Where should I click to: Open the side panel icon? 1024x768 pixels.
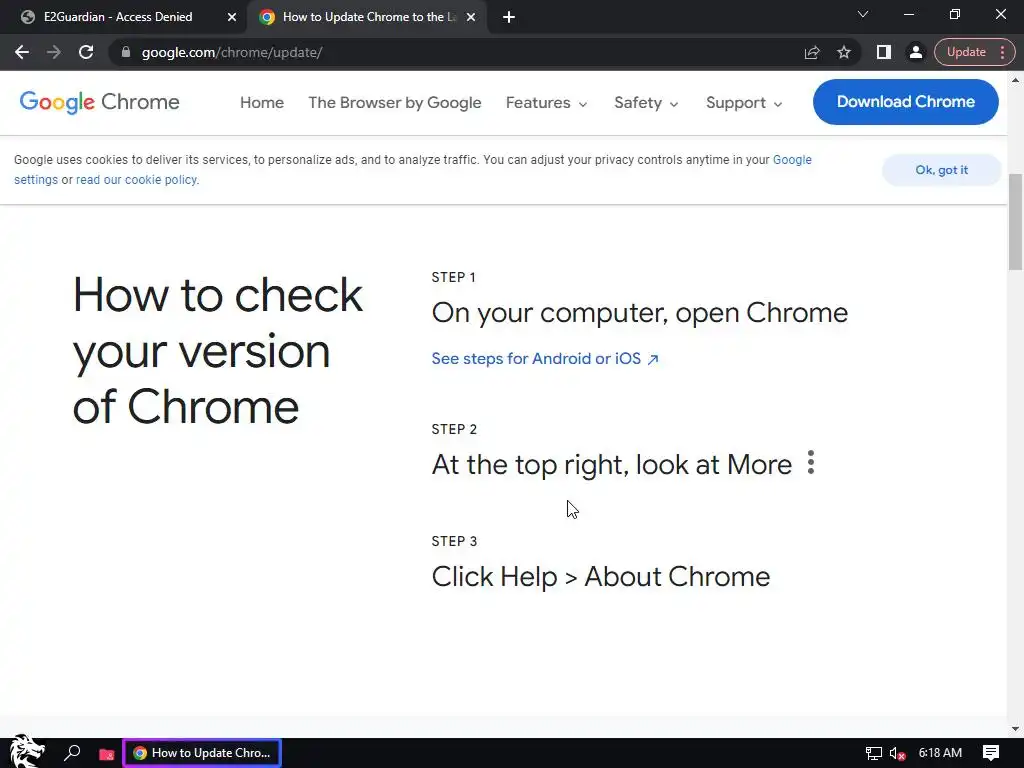click(x=884, y=52)
